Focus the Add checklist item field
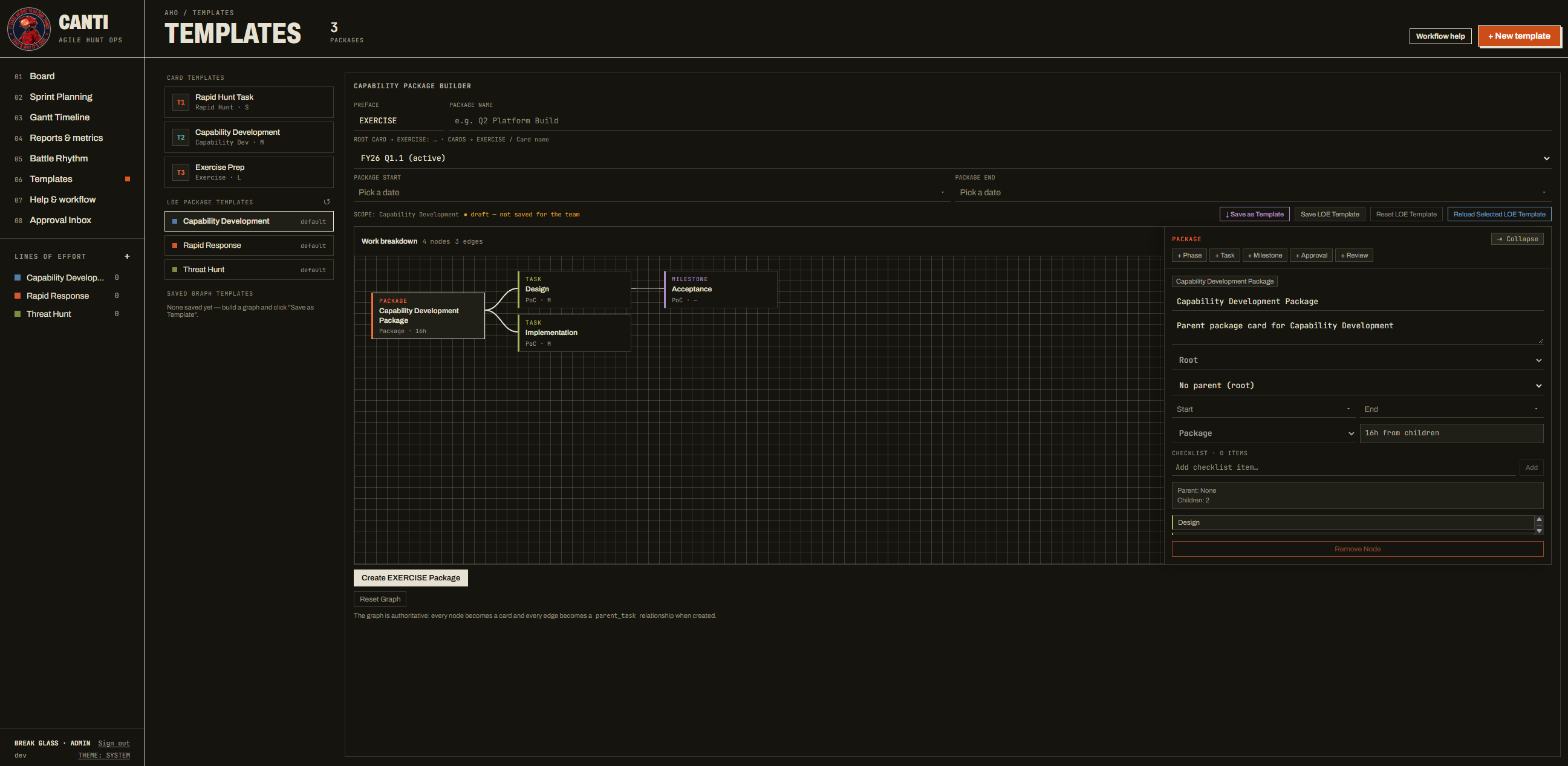Image resolution: width=1568 pixels, height=766 pixels. pyautogui.click(x=1344, y=467)
